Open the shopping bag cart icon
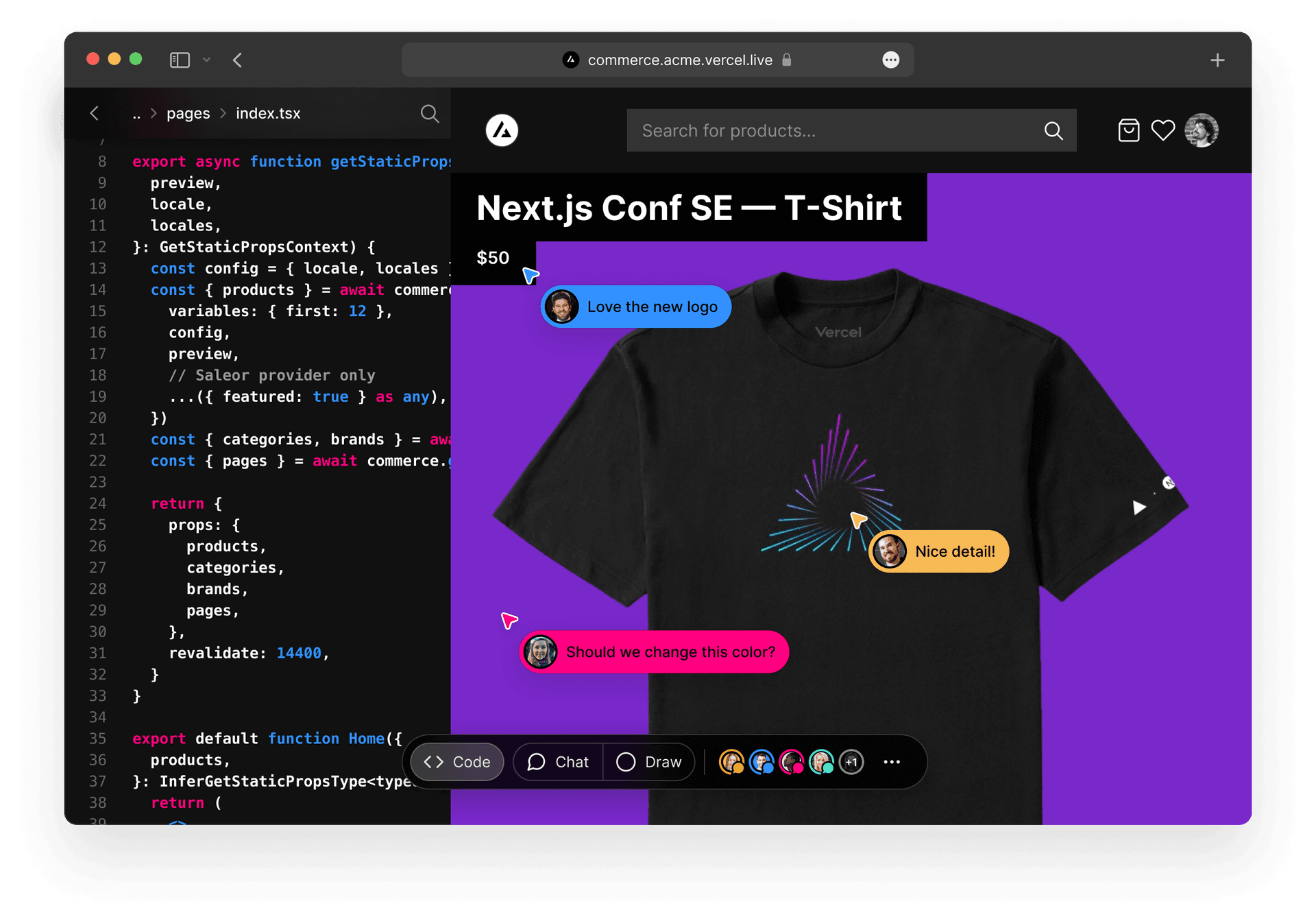Image resolution: width=1316 pixels, height=921 pixels. click(x=1128, y=130)
